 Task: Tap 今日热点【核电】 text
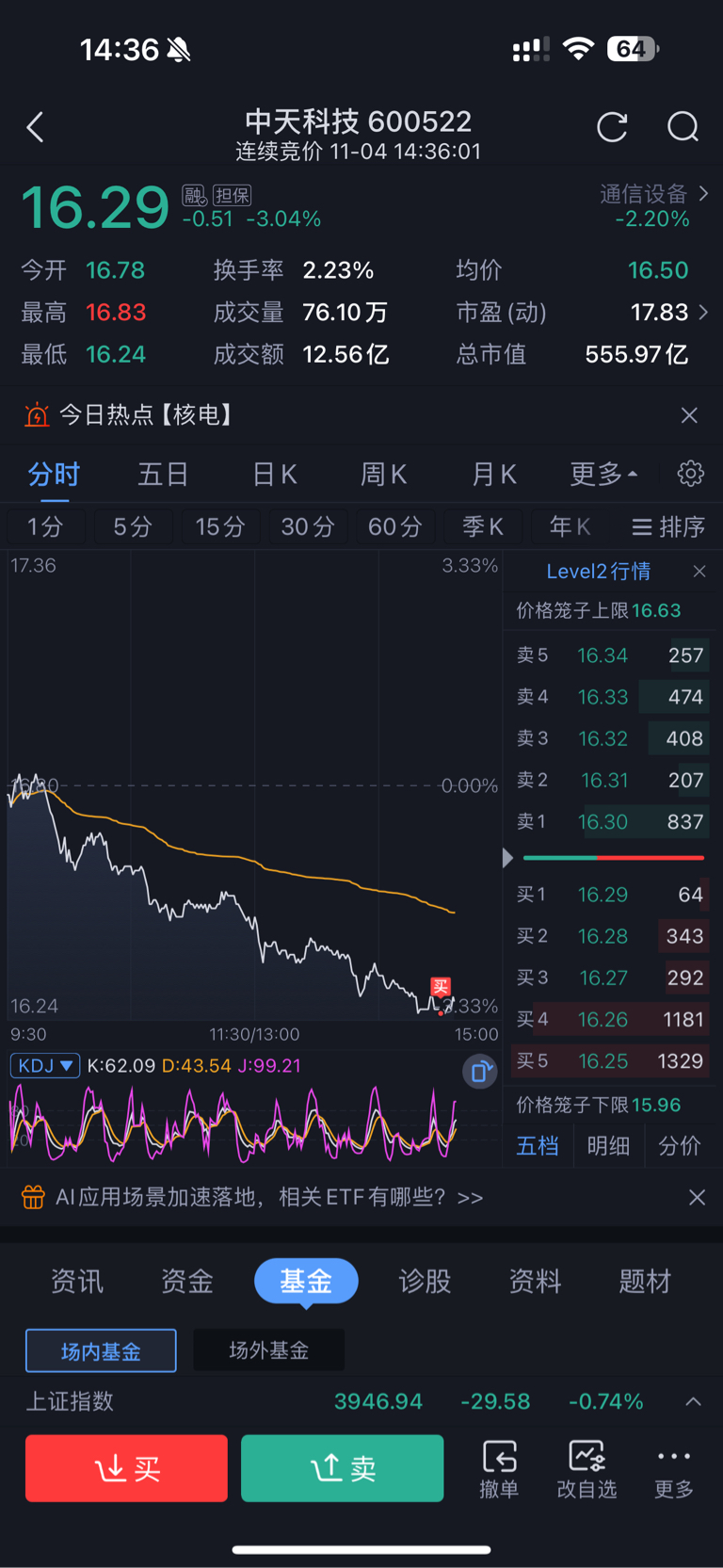(146, 414)
